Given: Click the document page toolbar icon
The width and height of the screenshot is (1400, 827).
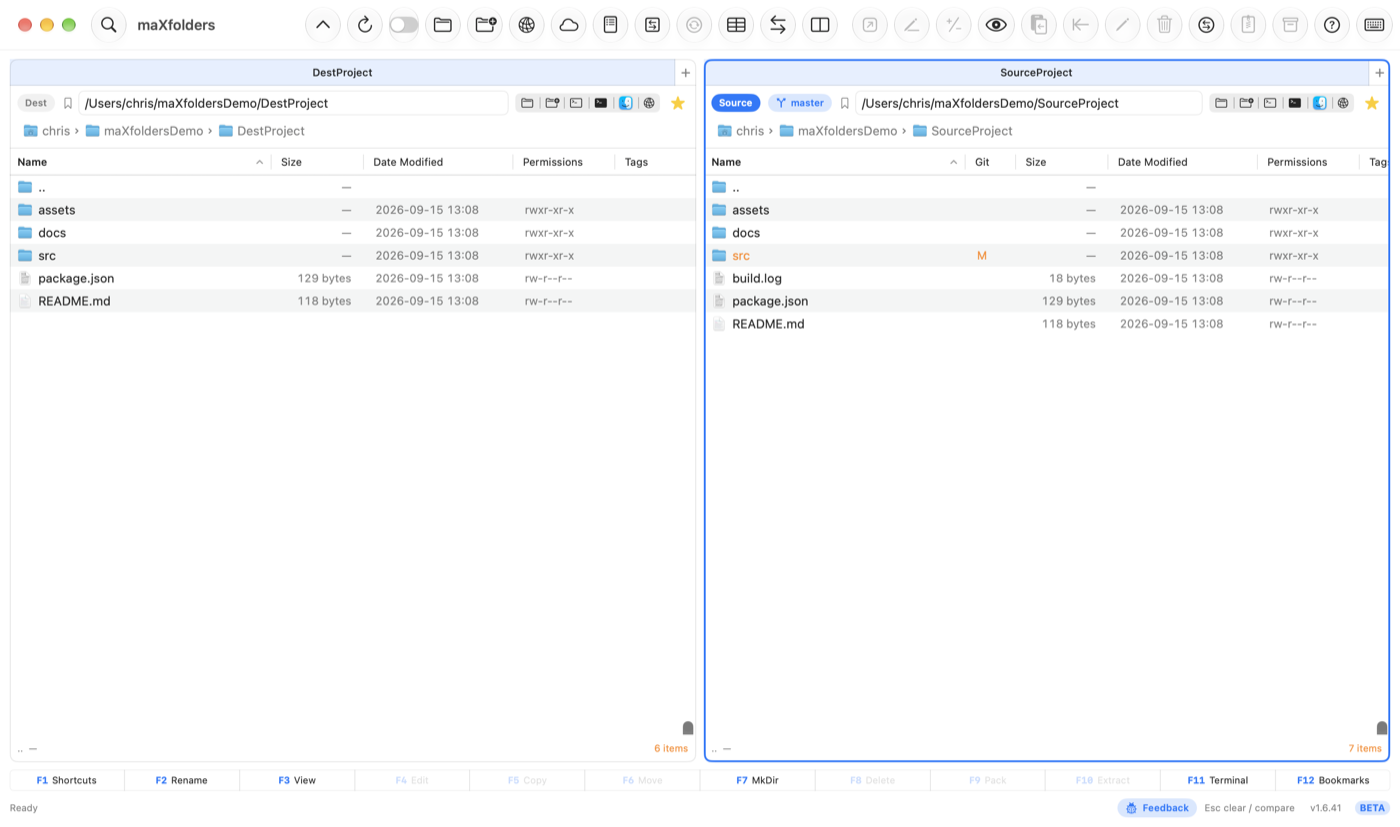Looking at the screenshot, I should 611,25.
